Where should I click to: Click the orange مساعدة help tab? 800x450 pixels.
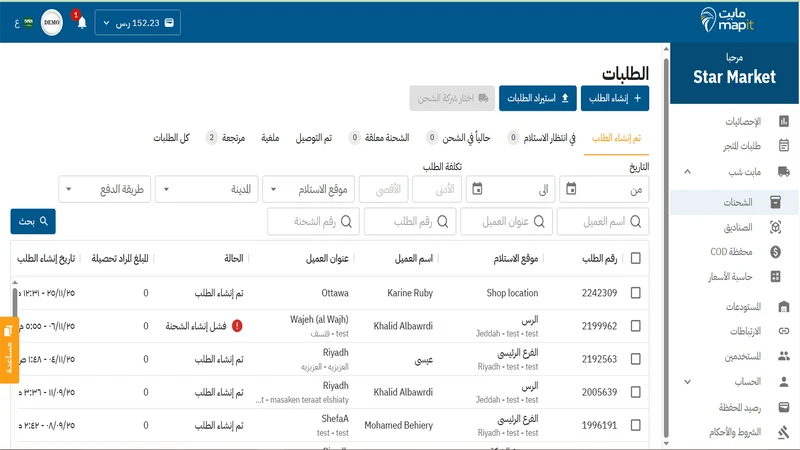pyautogui.click(x=9, y=350)
